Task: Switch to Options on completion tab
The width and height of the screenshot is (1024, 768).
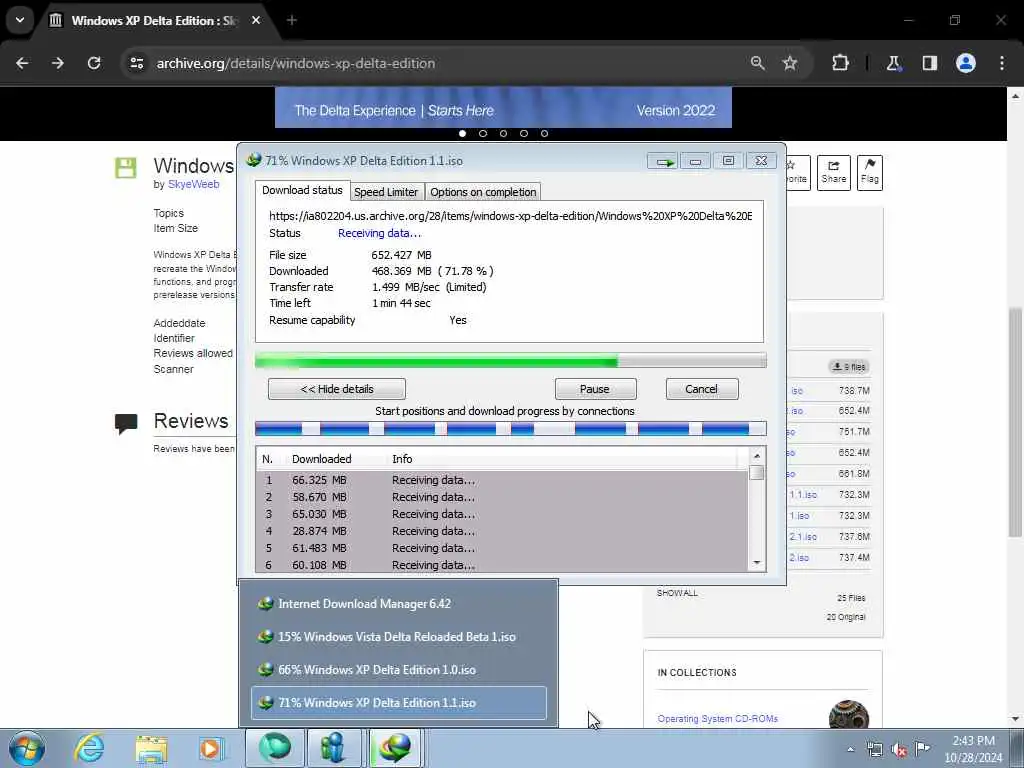Action: [483, 192]
